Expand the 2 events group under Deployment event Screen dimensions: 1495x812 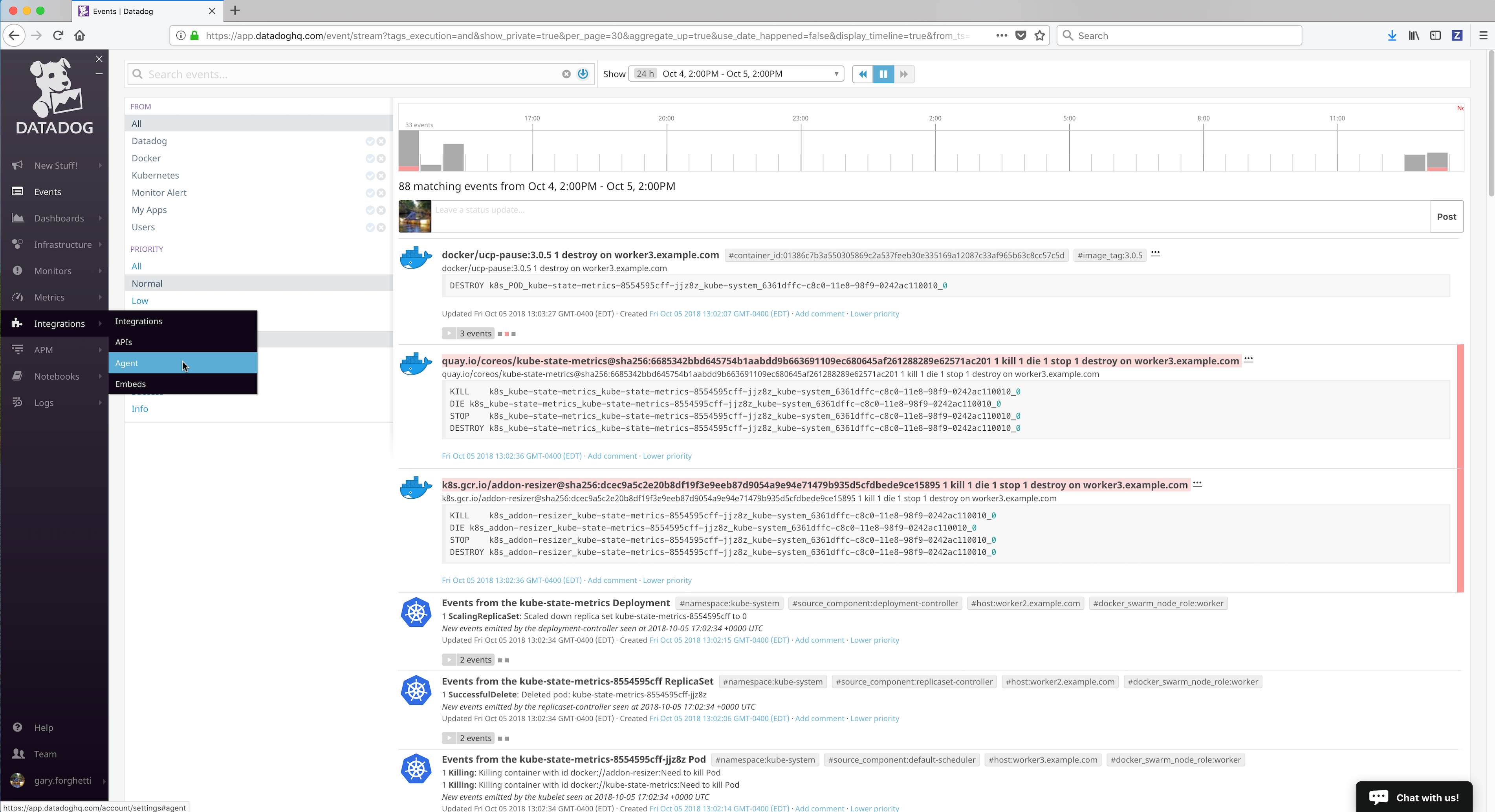point(468,660)
